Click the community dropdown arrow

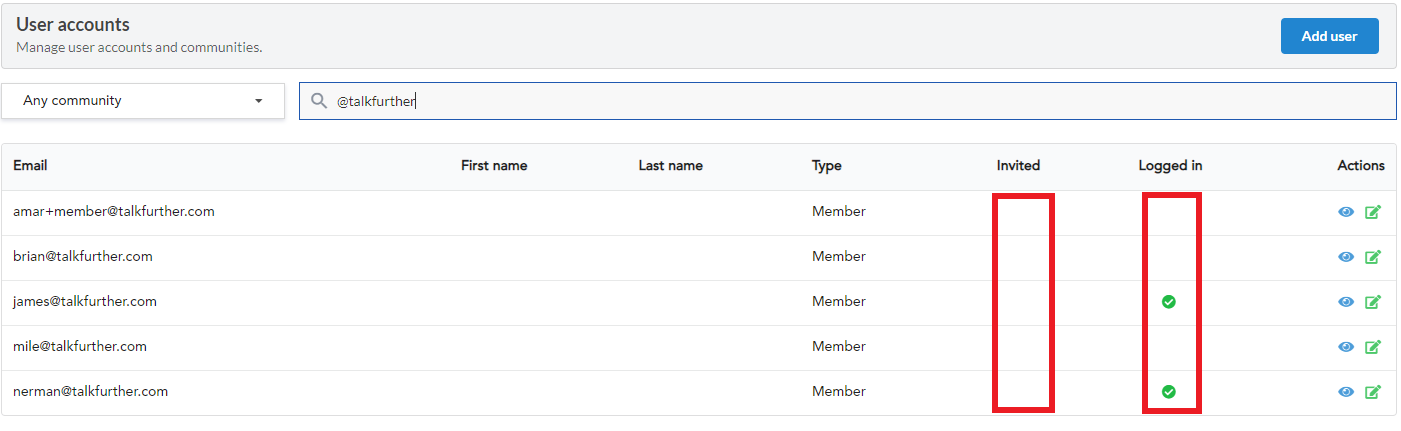pos(259,101)
